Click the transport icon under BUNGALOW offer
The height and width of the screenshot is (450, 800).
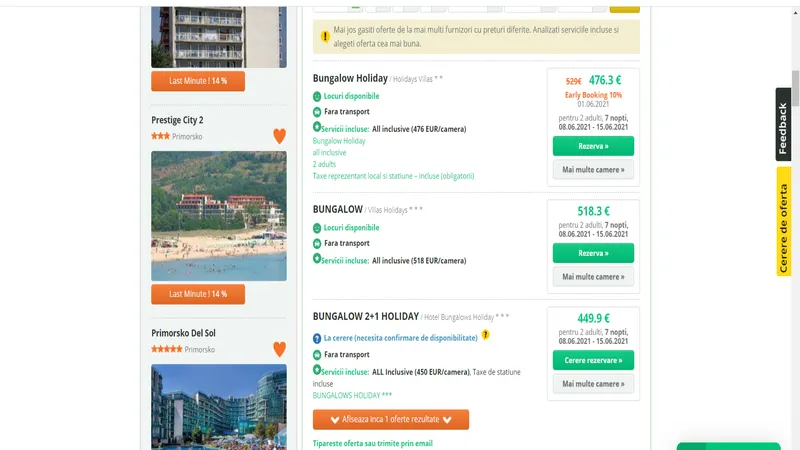coord(317,244)
